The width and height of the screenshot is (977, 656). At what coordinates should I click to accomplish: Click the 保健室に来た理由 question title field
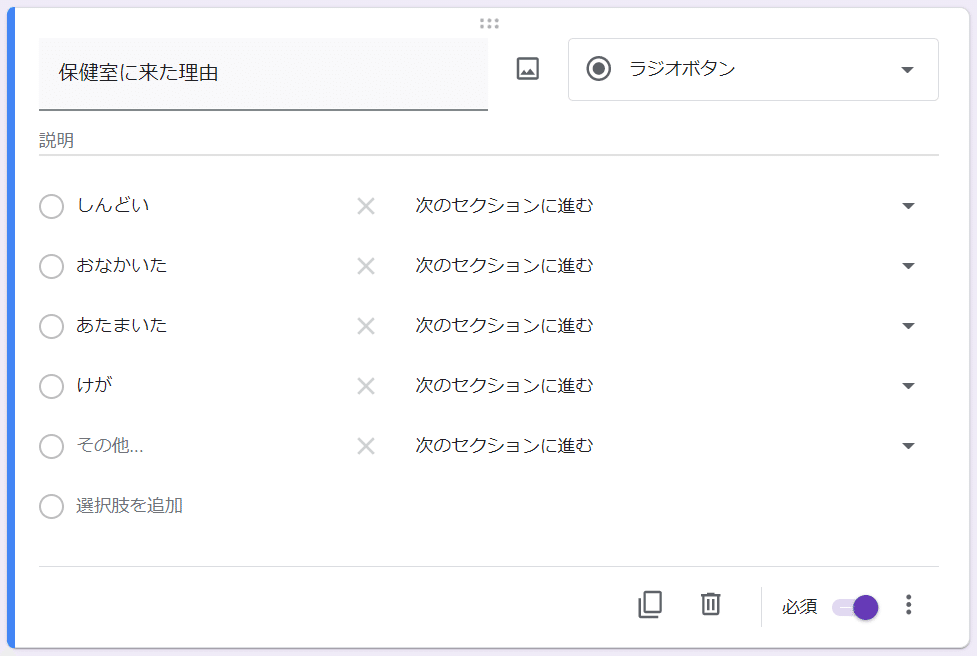point(262,73)
